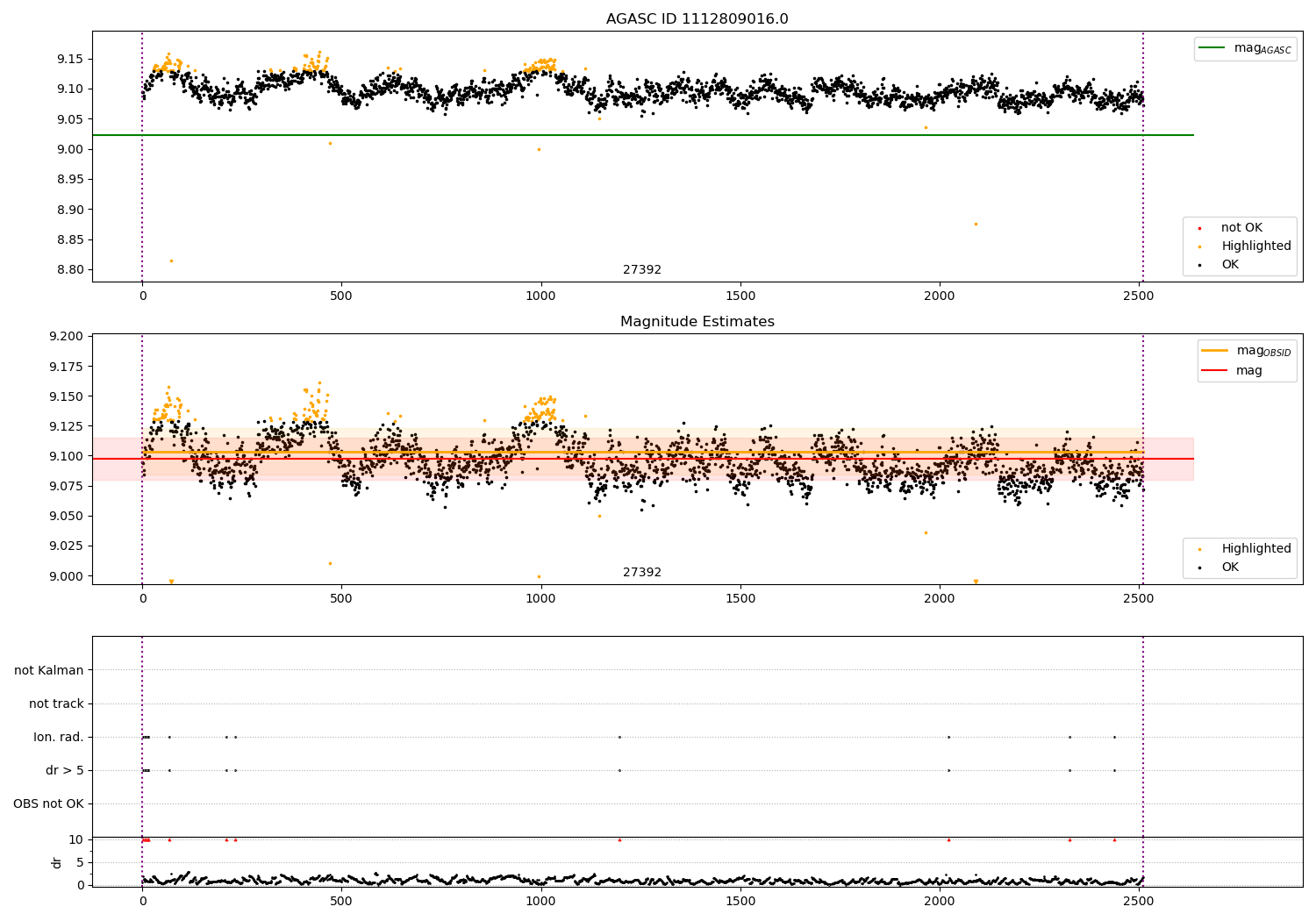Click the y-axis tick '9.025' in the Magnitude Estimates plot
1316x921 pixels.
tap(66, 546)
